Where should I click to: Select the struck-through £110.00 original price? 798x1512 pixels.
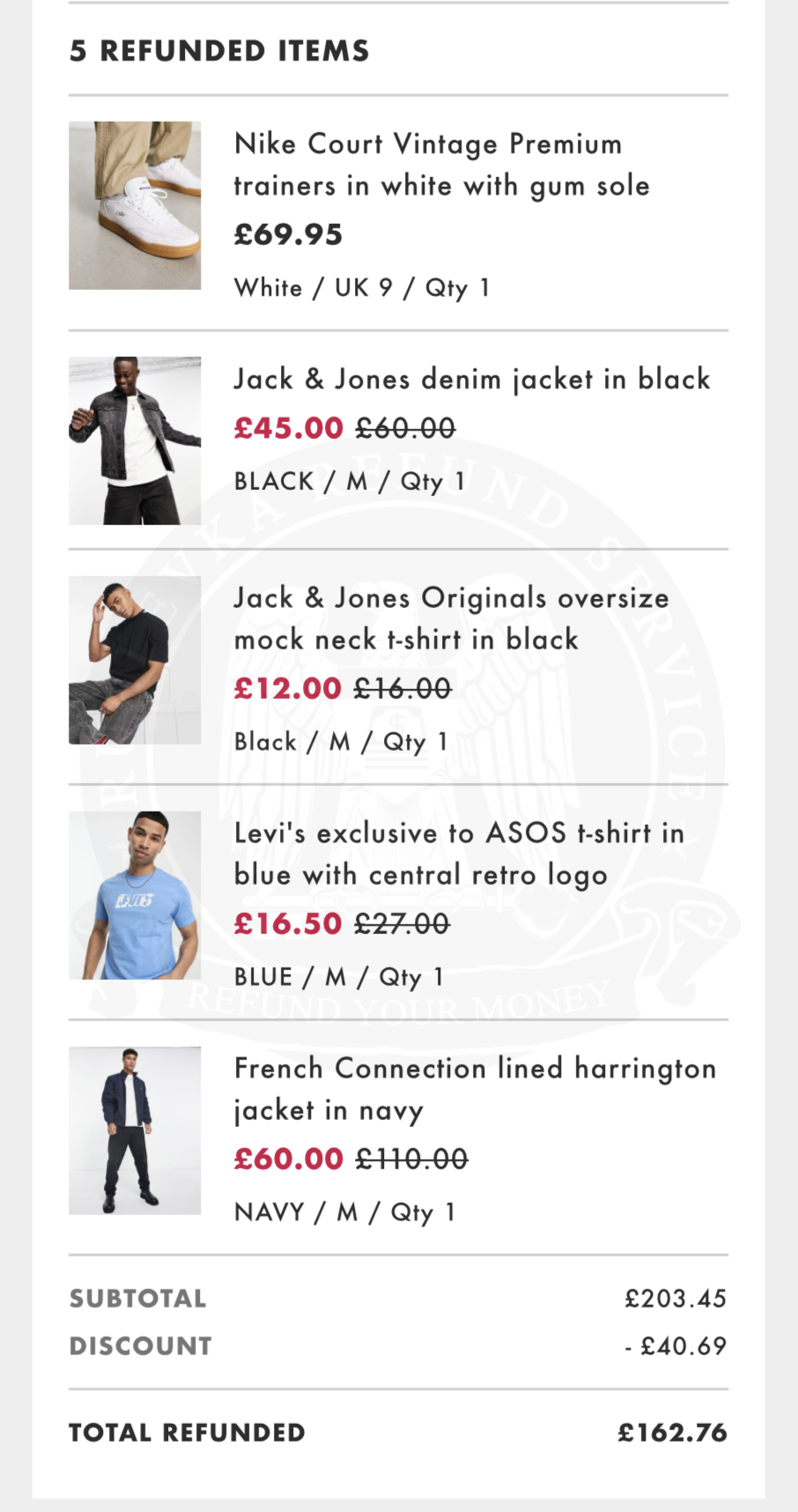point(411,1159)
